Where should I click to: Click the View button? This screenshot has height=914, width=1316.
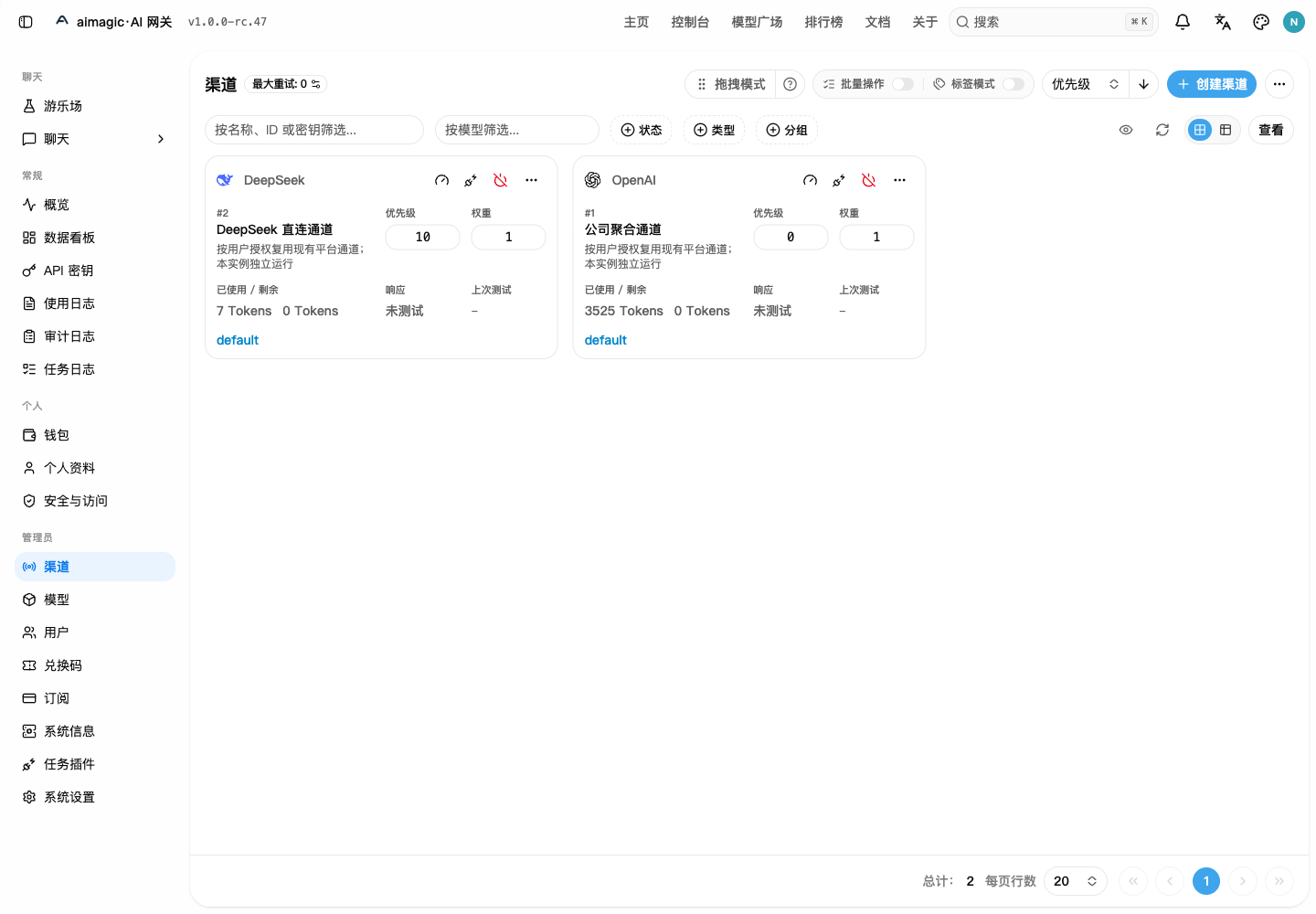[1271, 130]
